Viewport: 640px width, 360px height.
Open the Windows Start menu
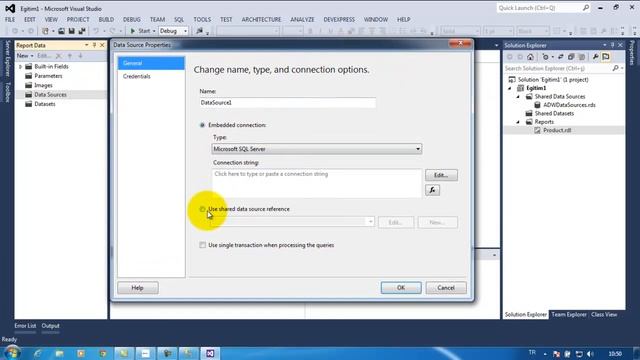pyautogui.click(x=12, y=353)
